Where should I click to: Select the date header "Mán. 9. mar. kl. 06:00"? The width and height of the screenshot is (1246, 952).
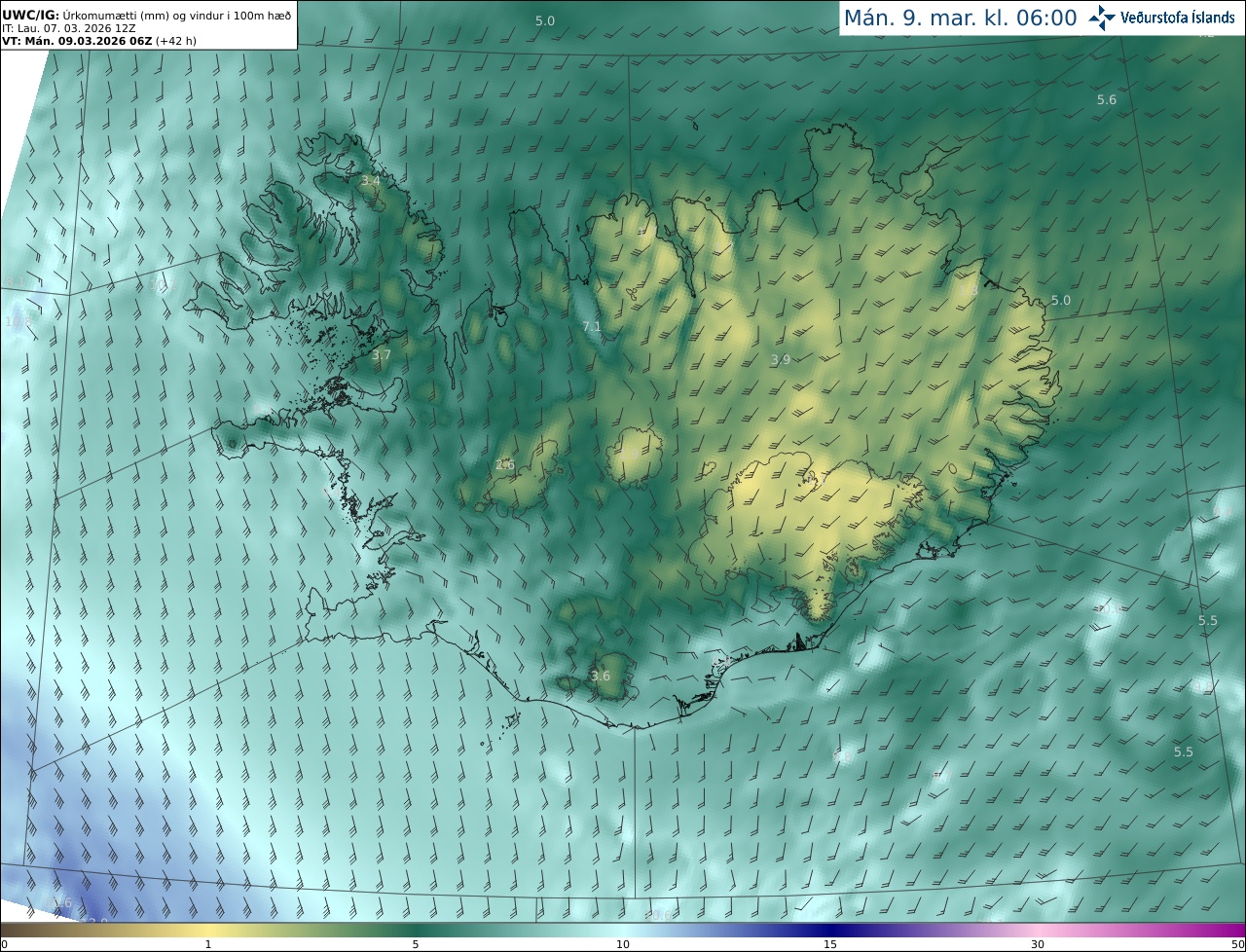pyautogui.click(x=960, y=18)
